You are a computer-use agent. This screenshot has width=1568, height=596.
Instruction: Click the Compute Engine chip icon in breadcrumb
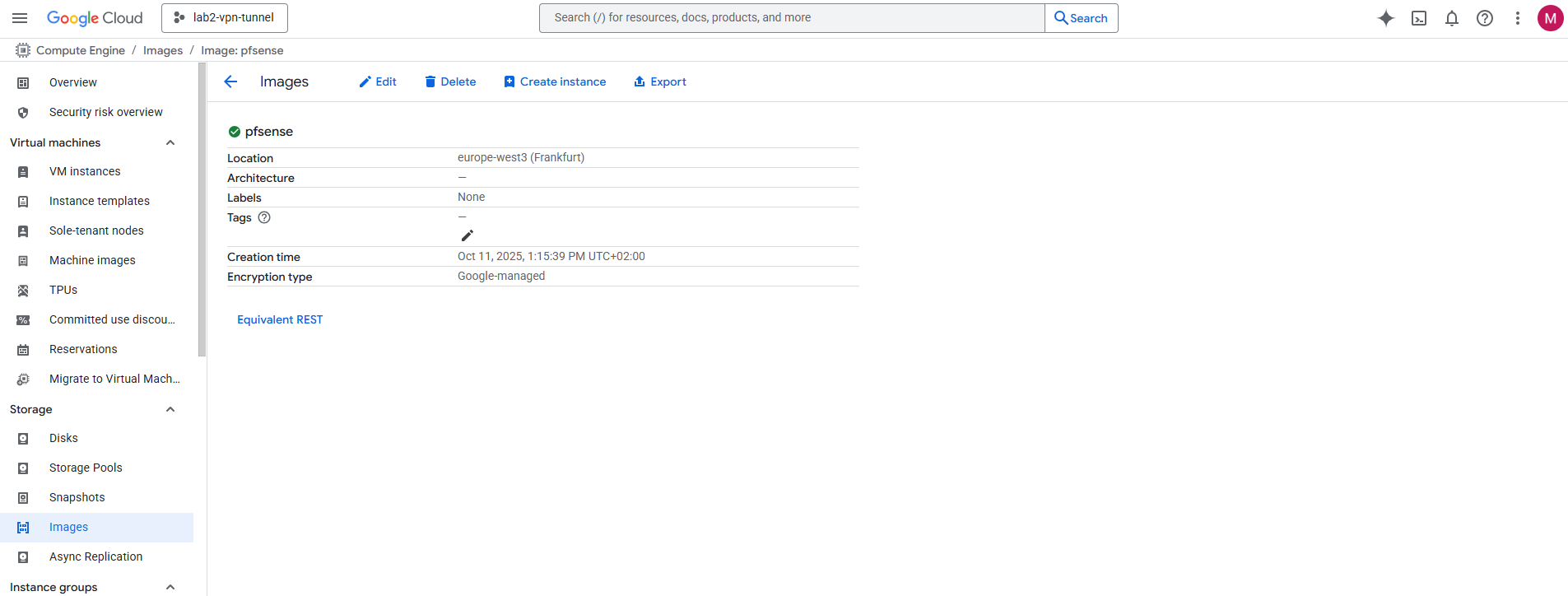(23, 50)
